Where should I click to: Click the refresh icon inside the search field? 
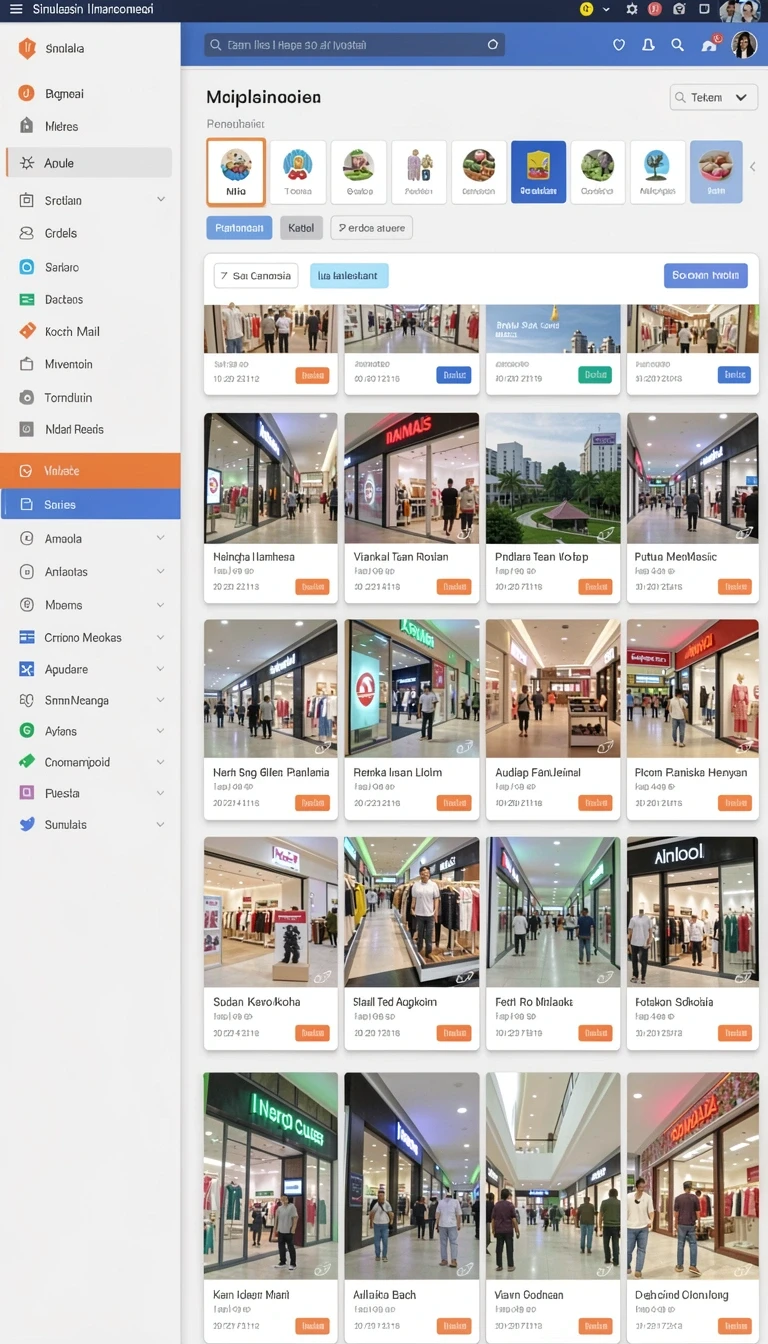pyautogui.click(x=492, y=45)
